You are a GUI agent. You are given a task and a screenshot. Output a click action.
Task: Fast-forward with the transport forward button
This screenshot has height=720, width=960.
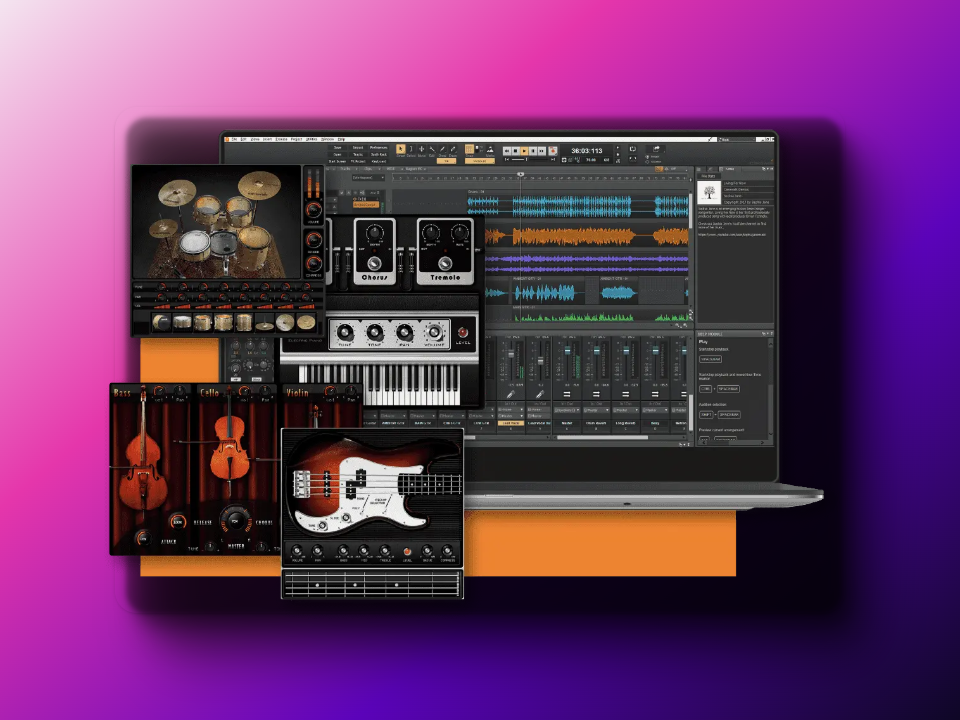click(x=541, y=151)
